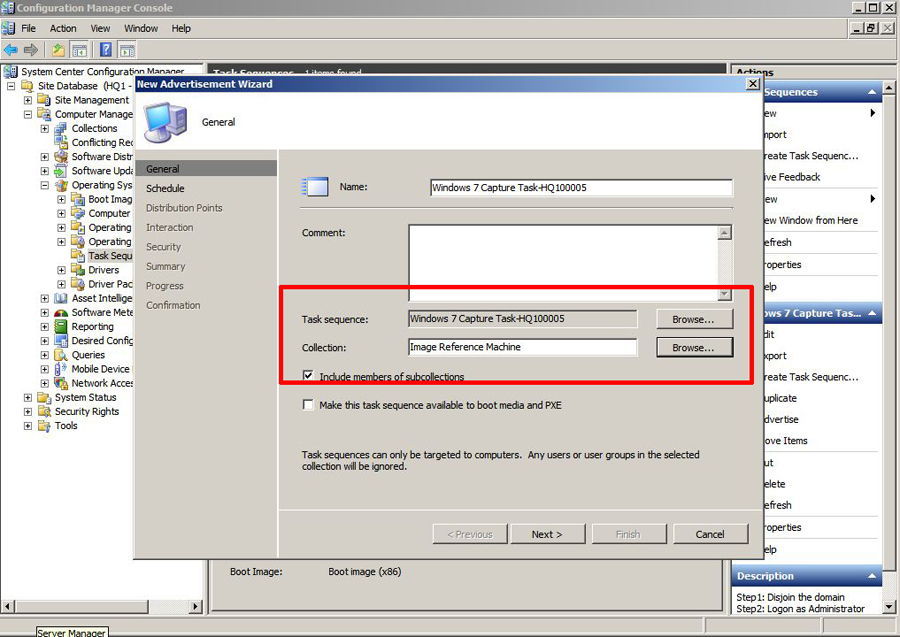
Task: Select the Queries node icon
Action: [61, 355]
